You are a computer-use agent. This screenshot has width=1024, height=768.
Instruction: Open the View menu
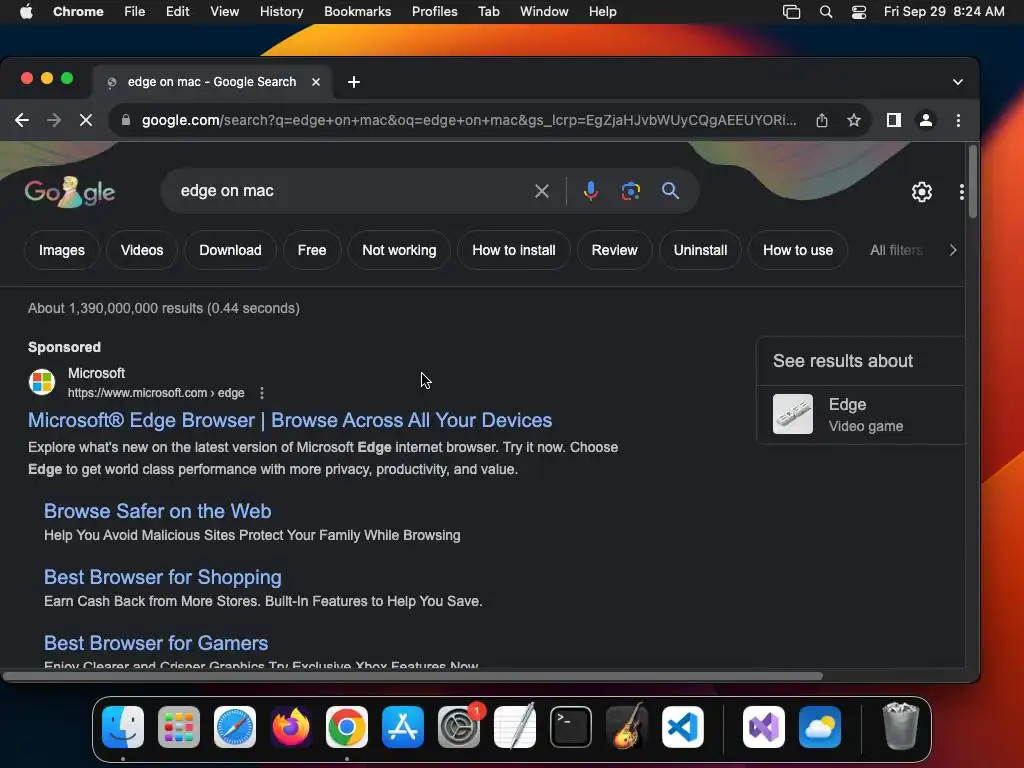(x=225, y=12)
